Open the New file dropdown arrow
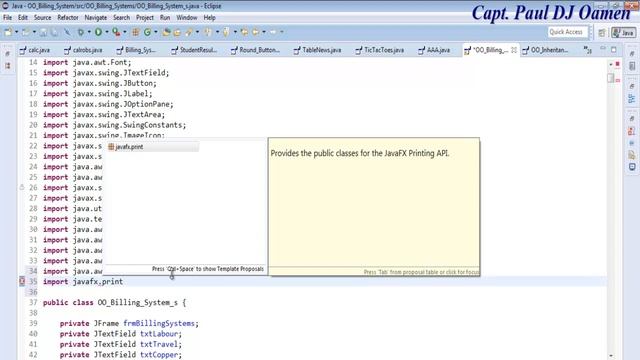 click(x=16, y=32)
